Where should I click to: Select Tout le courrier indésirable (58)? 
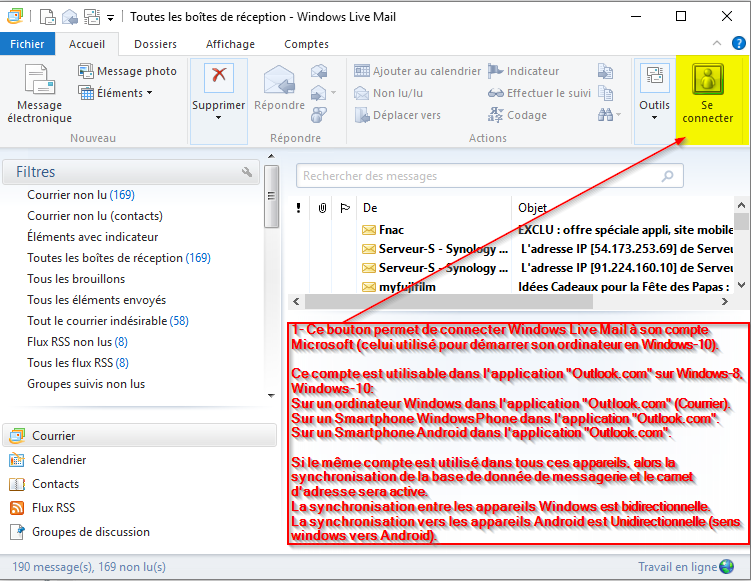(108, 321)
